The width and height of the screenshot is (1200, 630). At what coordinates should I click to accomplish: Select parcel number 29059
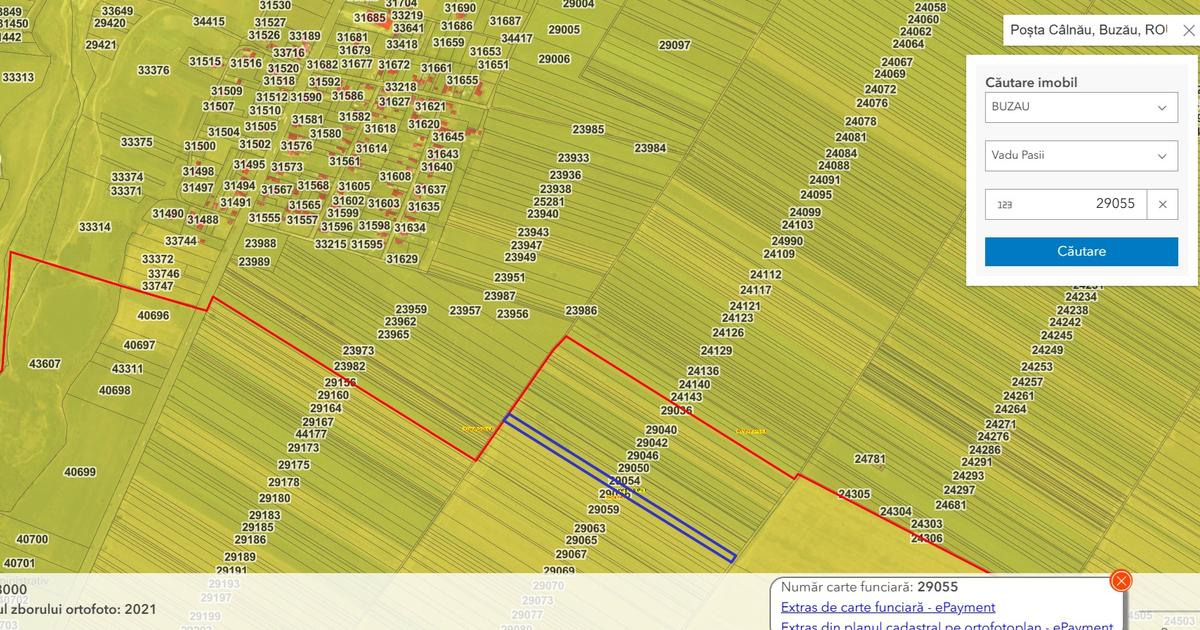(x=603, y=510)
